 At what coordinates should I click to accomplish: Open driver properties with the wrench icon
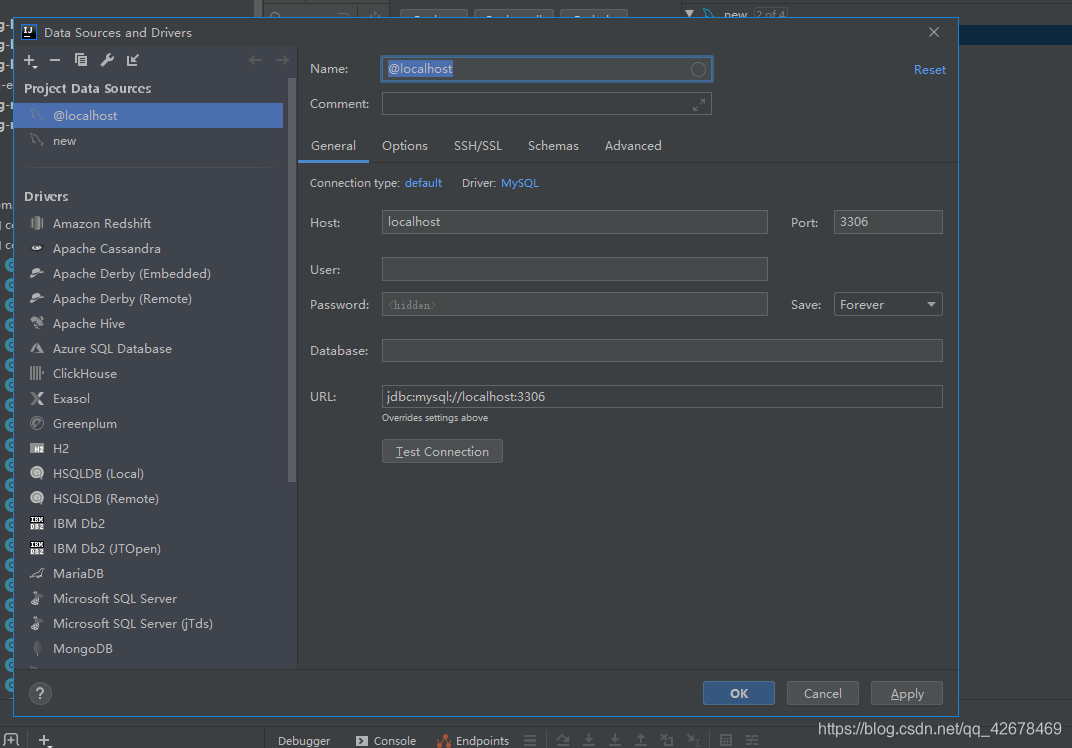pyautogui.click(x=106, y=60)
